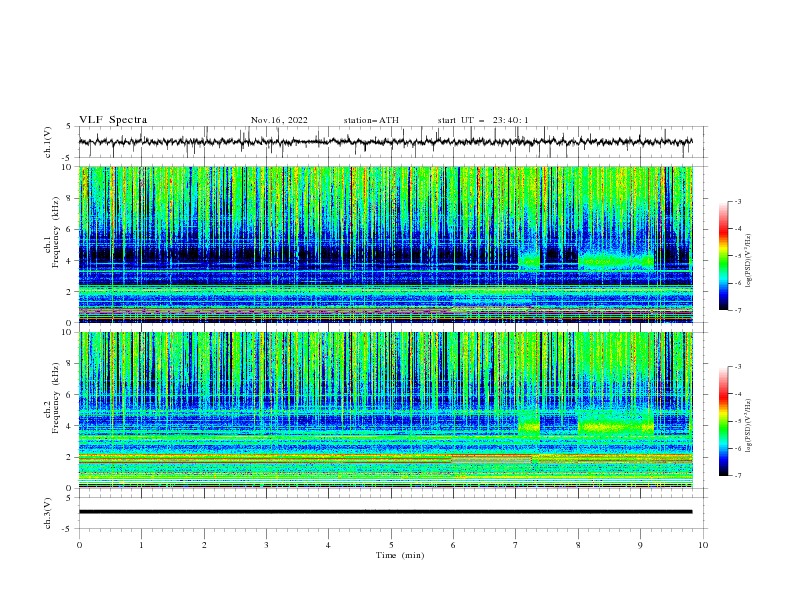This screenshot has width=792, height=612.
Task: Click the ch.1 spectrogram color scale bar
Action: click(723, 256)
